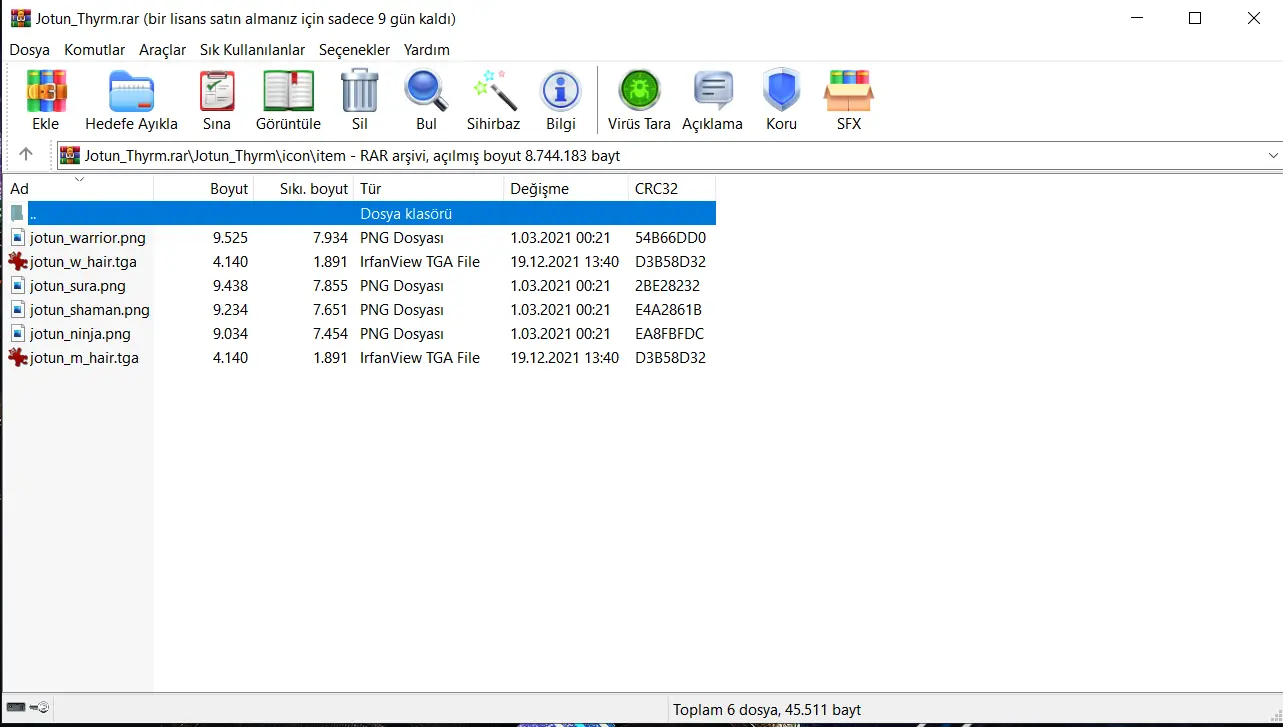Viewport: 1283px width, 727px height.
Task: Launch the Sihirbaz wizard
Action: click(494, 92)
